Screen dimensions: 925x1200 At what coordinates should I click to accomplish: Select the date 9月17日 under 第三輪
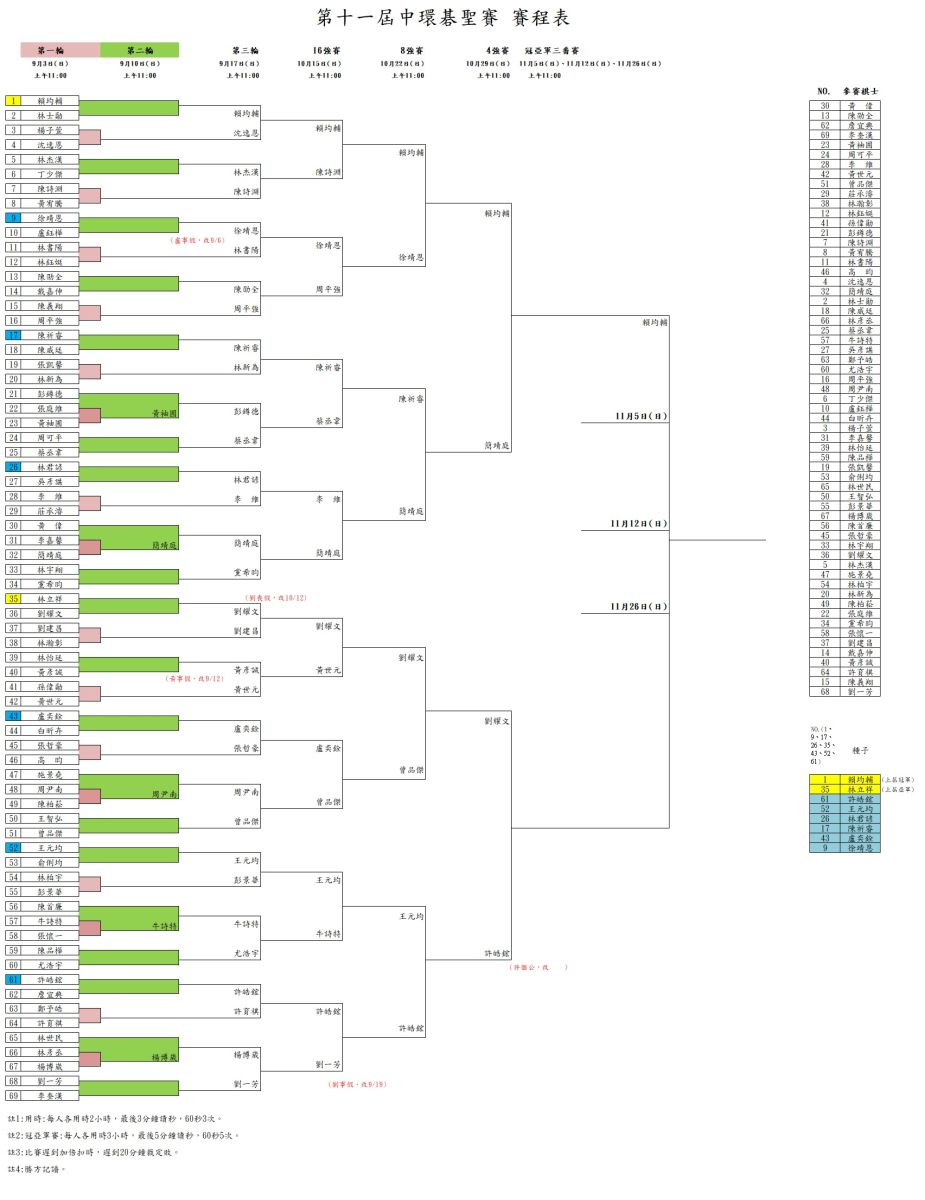coord(238,63)
